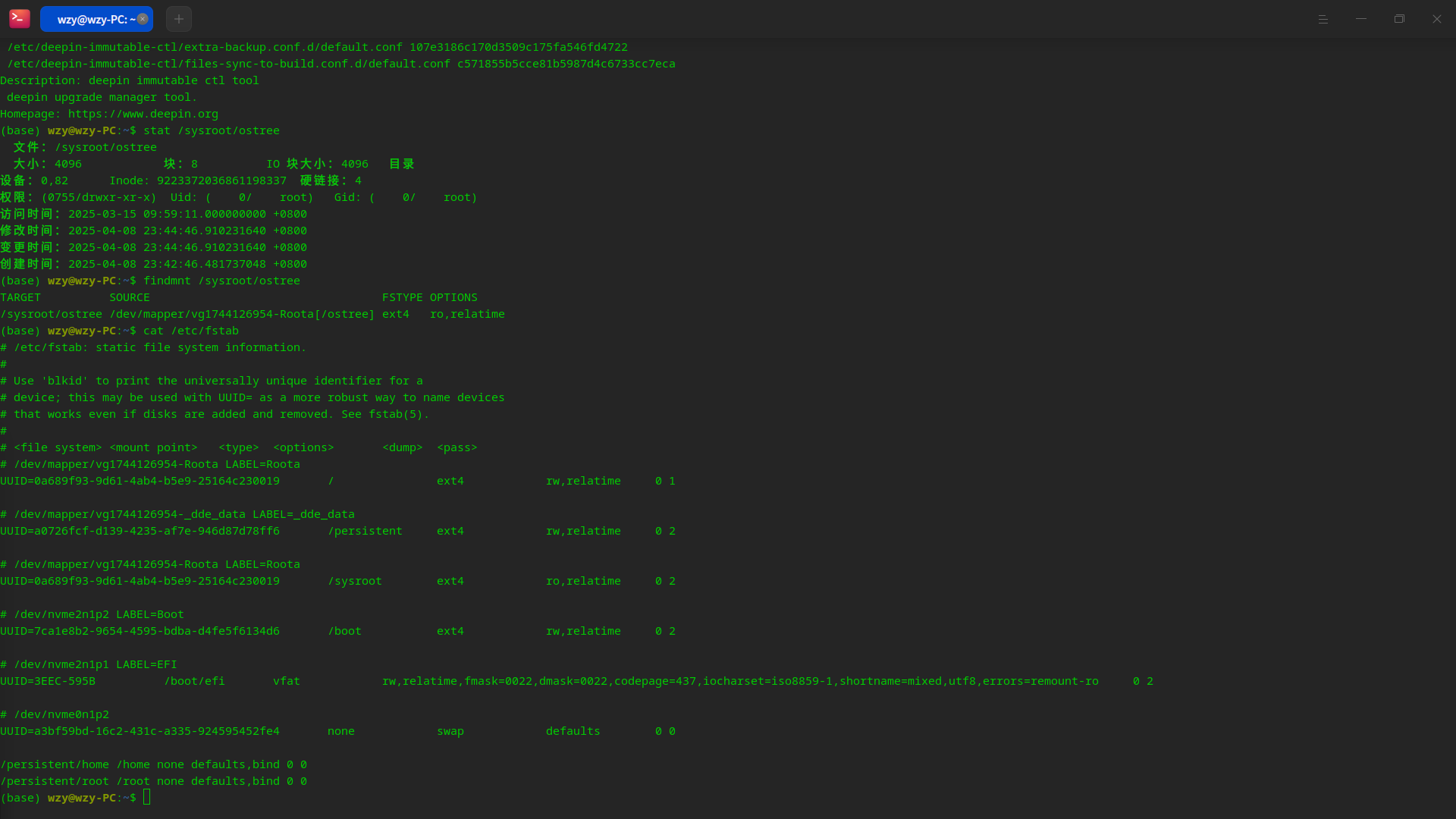Click the Inode number 9223372036861198337
Image resolution: width=1456 pixels, height=819 pixels.
tap(221, 180)
